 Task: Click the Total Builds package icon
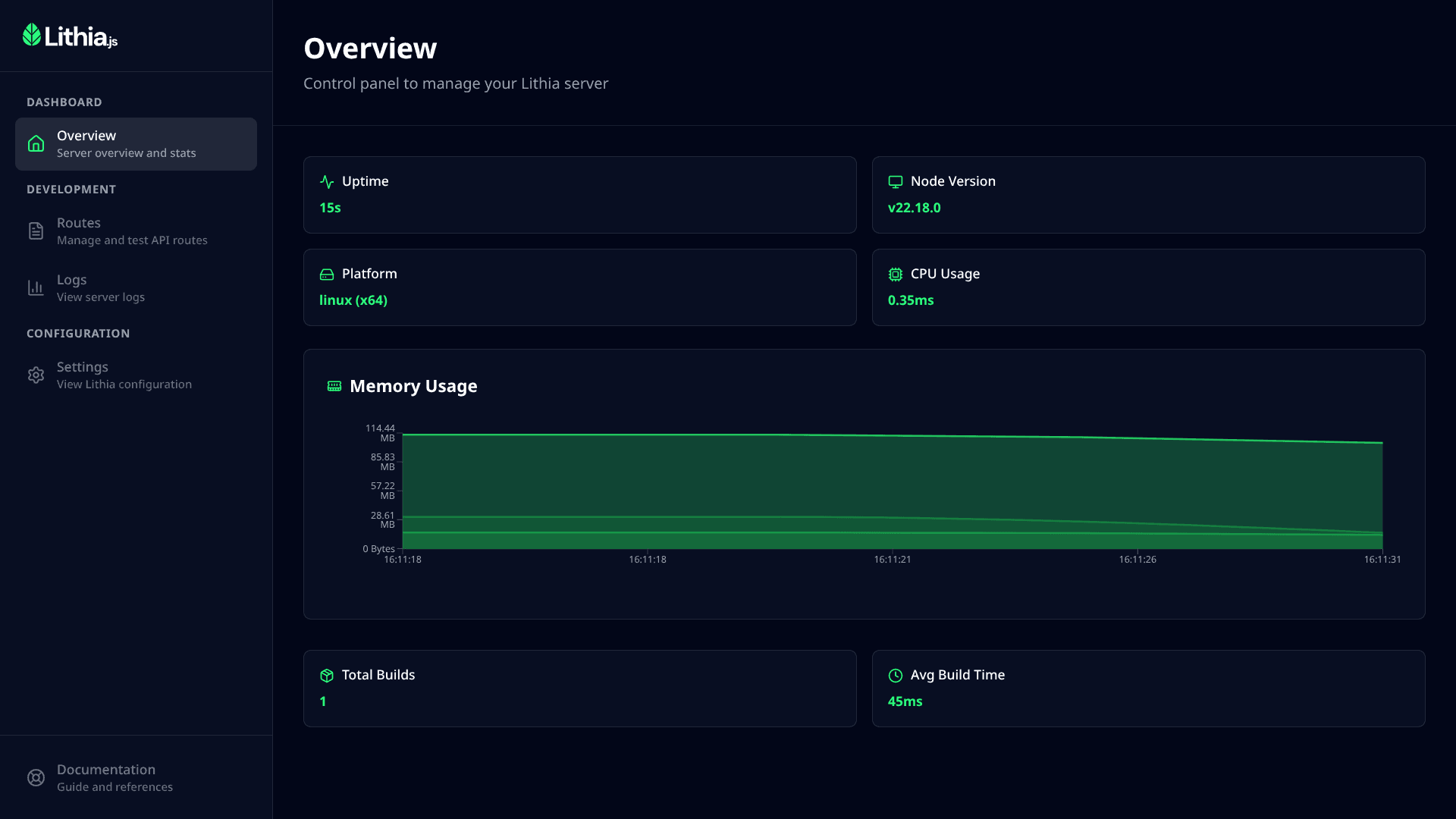click(327, 676)
